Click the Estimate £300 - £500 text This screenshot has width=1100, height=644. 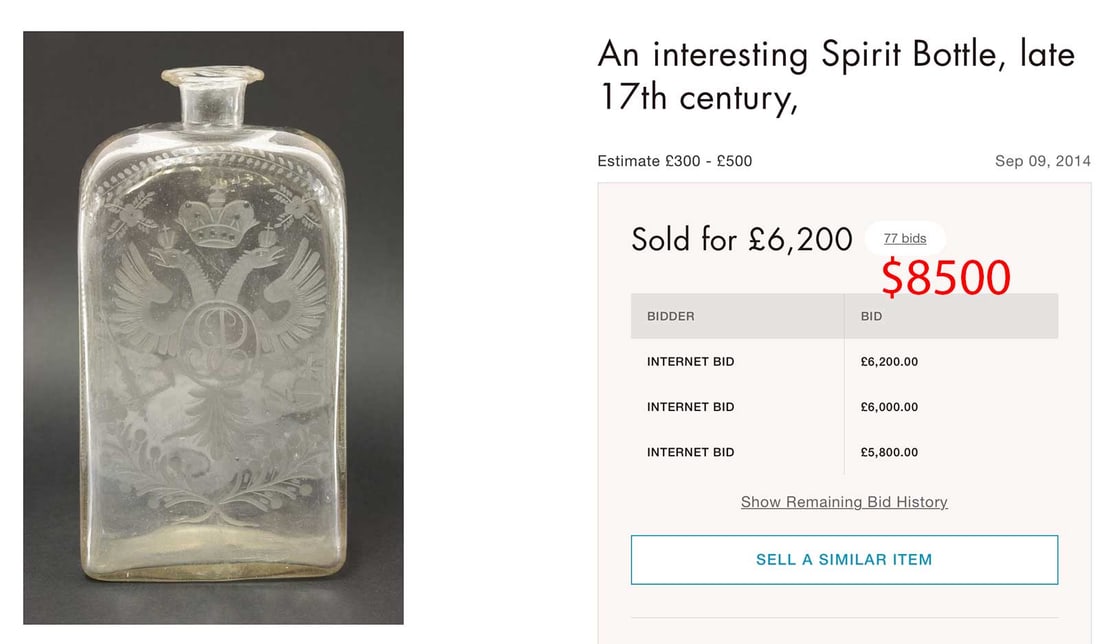pyautogui.click(x=674, y=161)
